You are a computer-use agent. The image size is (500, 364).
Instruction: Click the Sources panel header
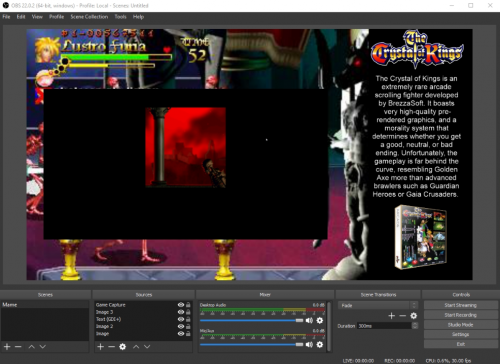coord(144,295)
